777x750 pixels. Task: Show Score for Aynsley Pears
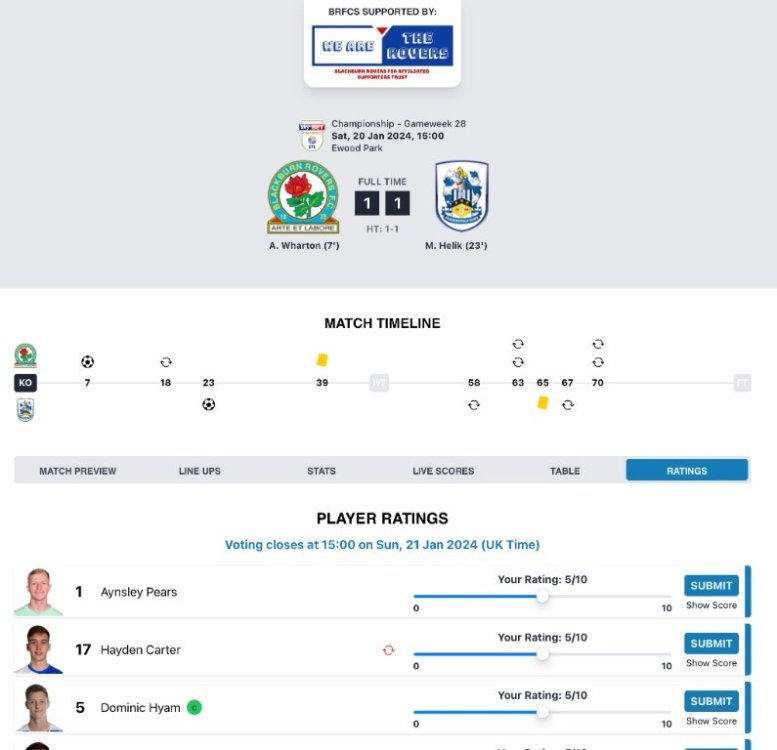point(711,605)
